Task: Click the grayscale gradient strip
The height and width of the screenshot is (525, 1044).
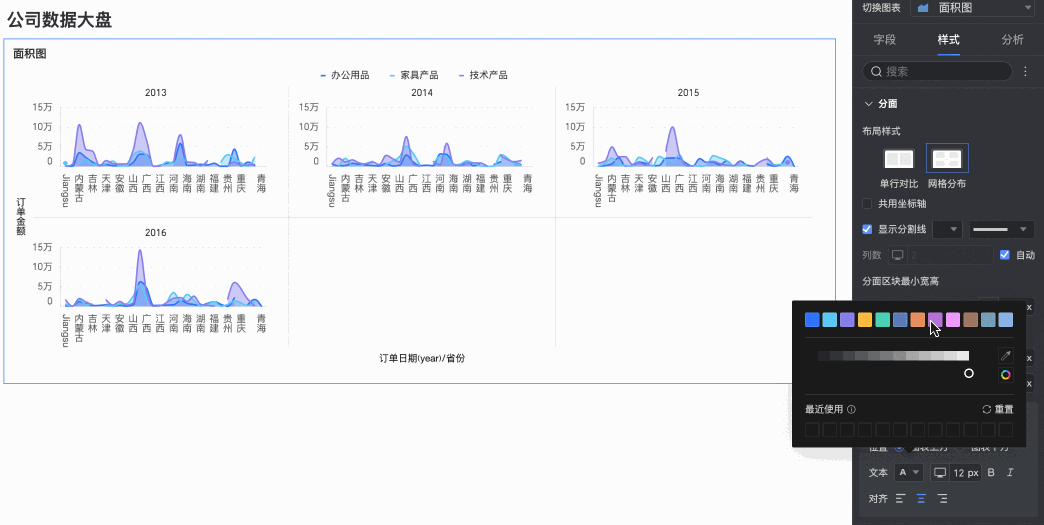Action: [x=894, y=356]
